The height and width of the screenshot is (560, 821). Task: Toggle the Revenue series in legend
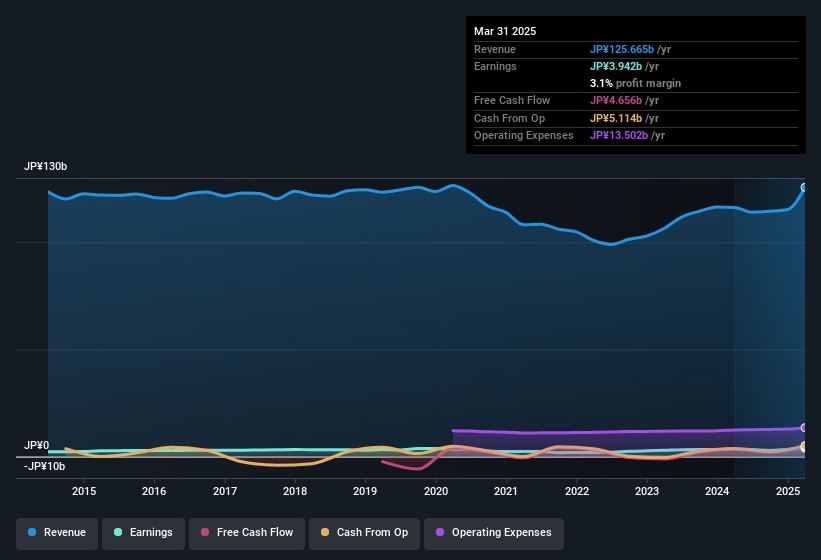coord(57,533)
